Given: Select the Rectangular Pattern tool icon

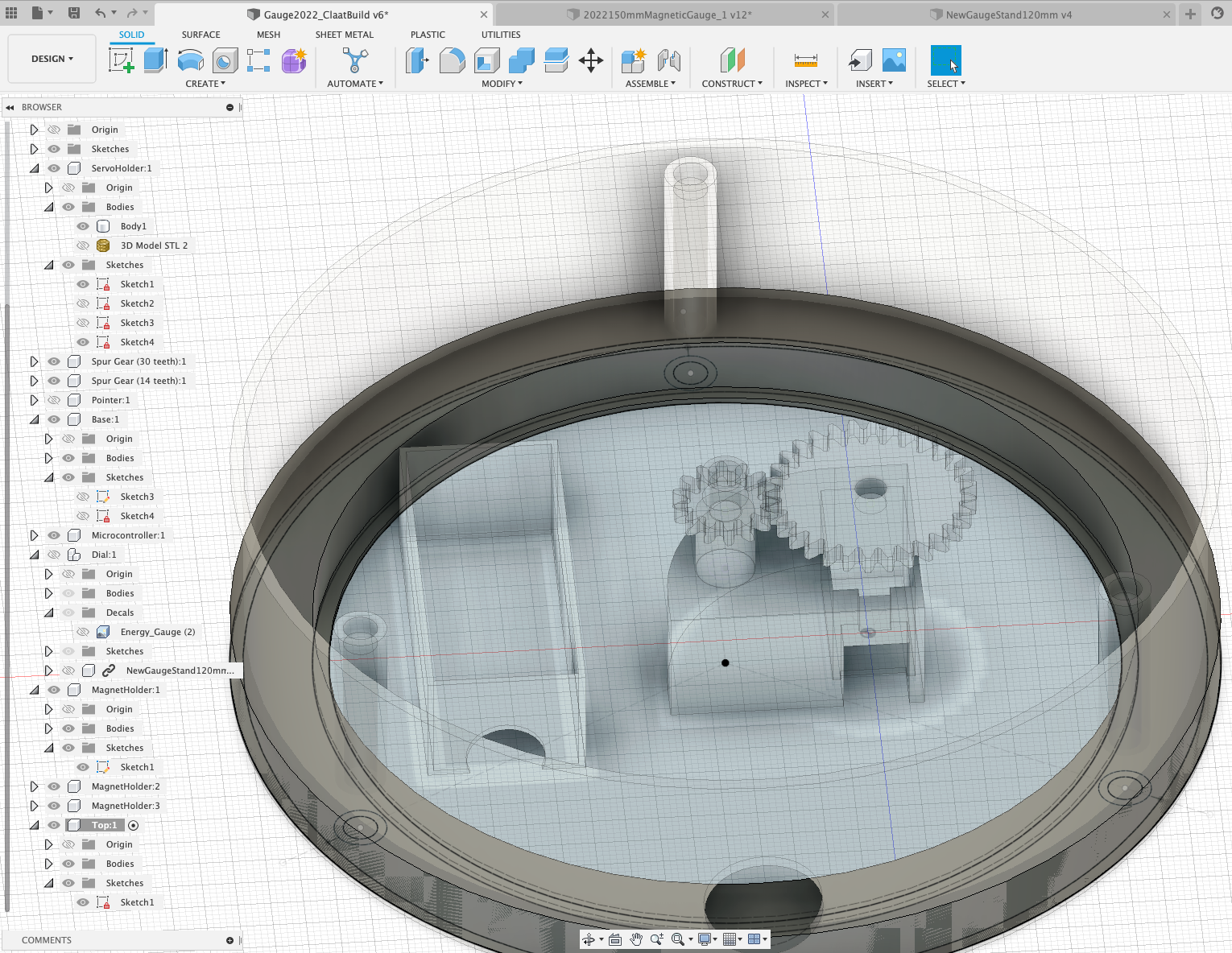Looking at the screenshot, I should [258, 60].
